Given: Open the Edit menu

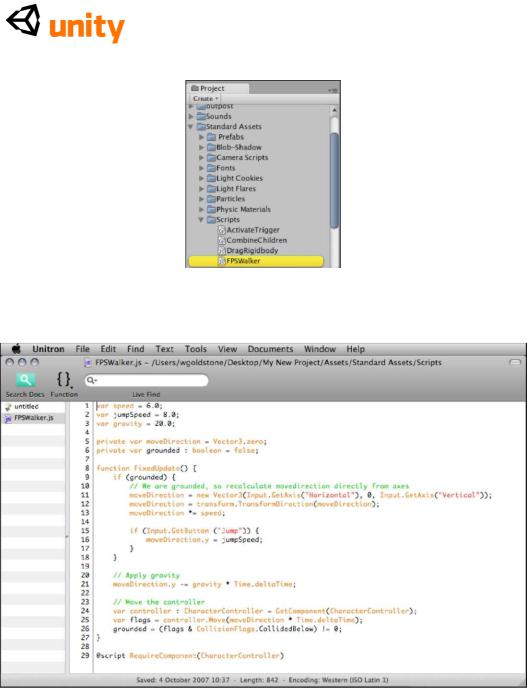Looking at the screenshot, I should coord(108,349).
